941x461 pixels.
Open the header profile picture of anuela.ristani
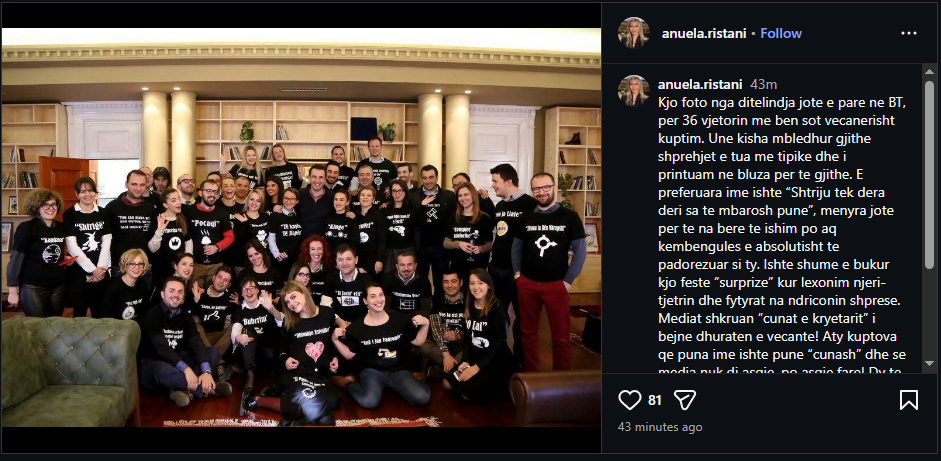click(x=634, y=33)
